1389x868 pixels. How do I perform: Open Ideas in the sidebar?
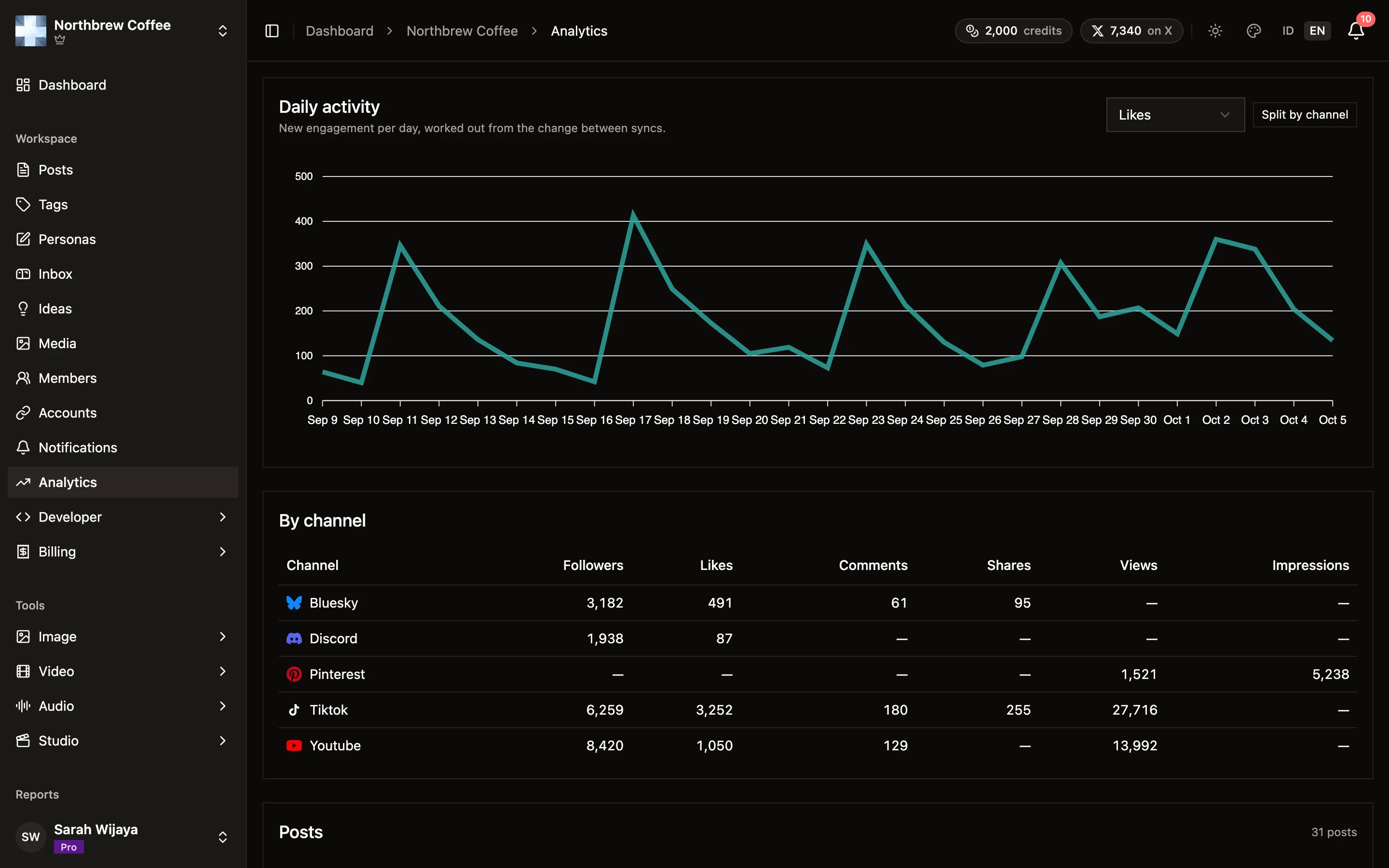click(123, 309)
